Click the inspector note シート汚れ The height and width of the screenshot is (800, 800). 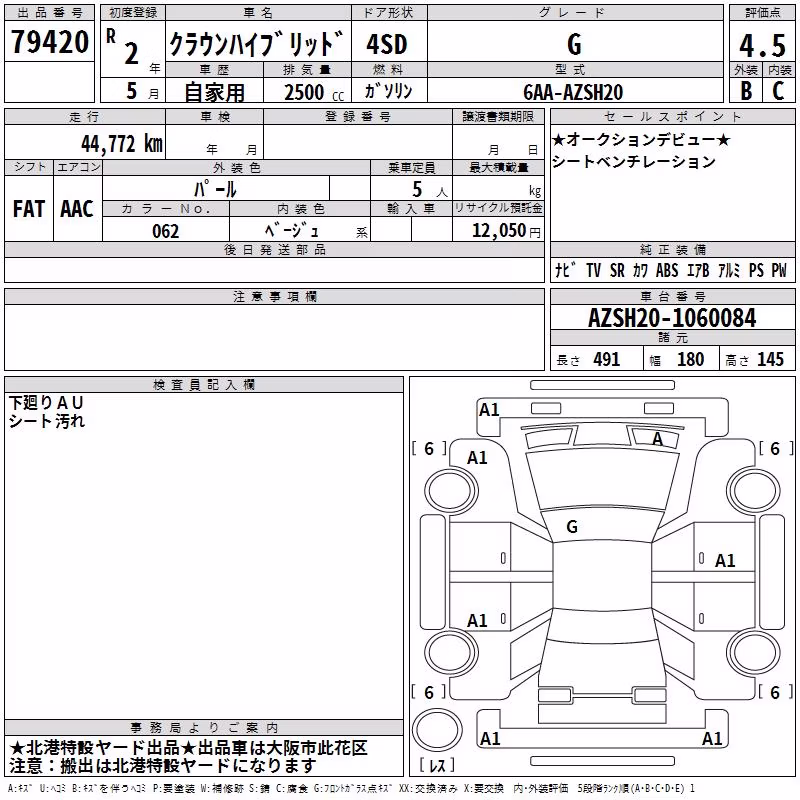pyautogui.click(x=46, y=421)
